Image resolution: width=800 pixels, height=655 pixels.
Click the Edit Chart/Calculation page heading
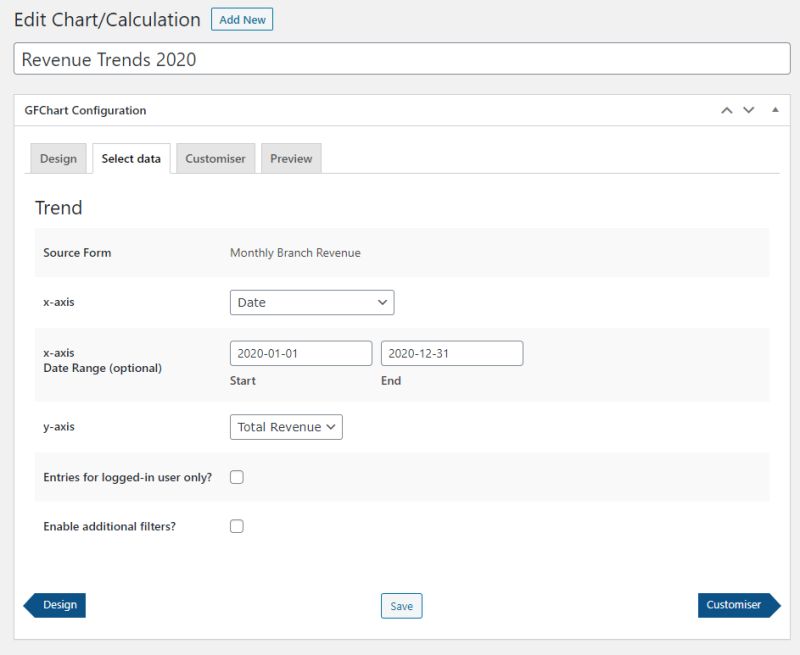point(107,20)
